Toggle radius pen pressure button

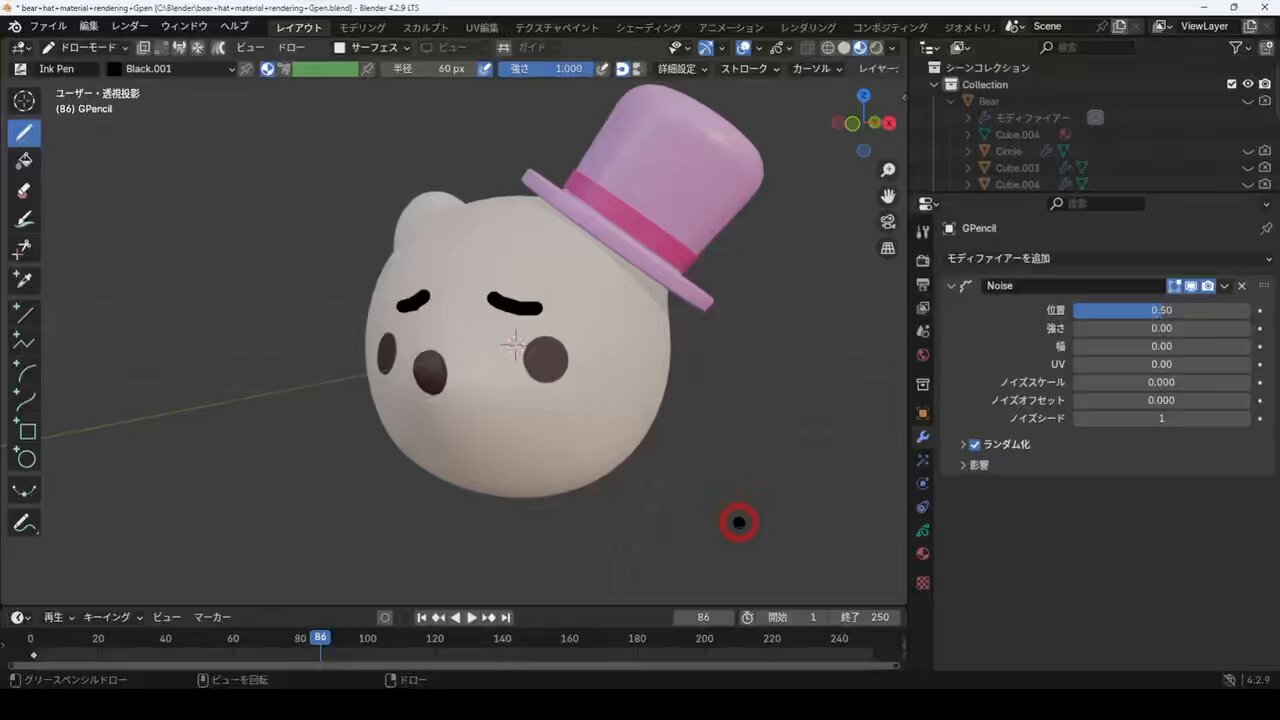click(485, 69)
